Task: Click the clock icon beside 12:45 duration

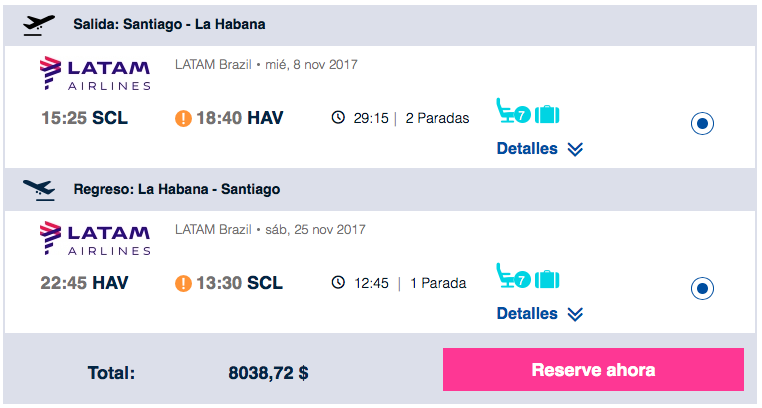Action: 338,282
